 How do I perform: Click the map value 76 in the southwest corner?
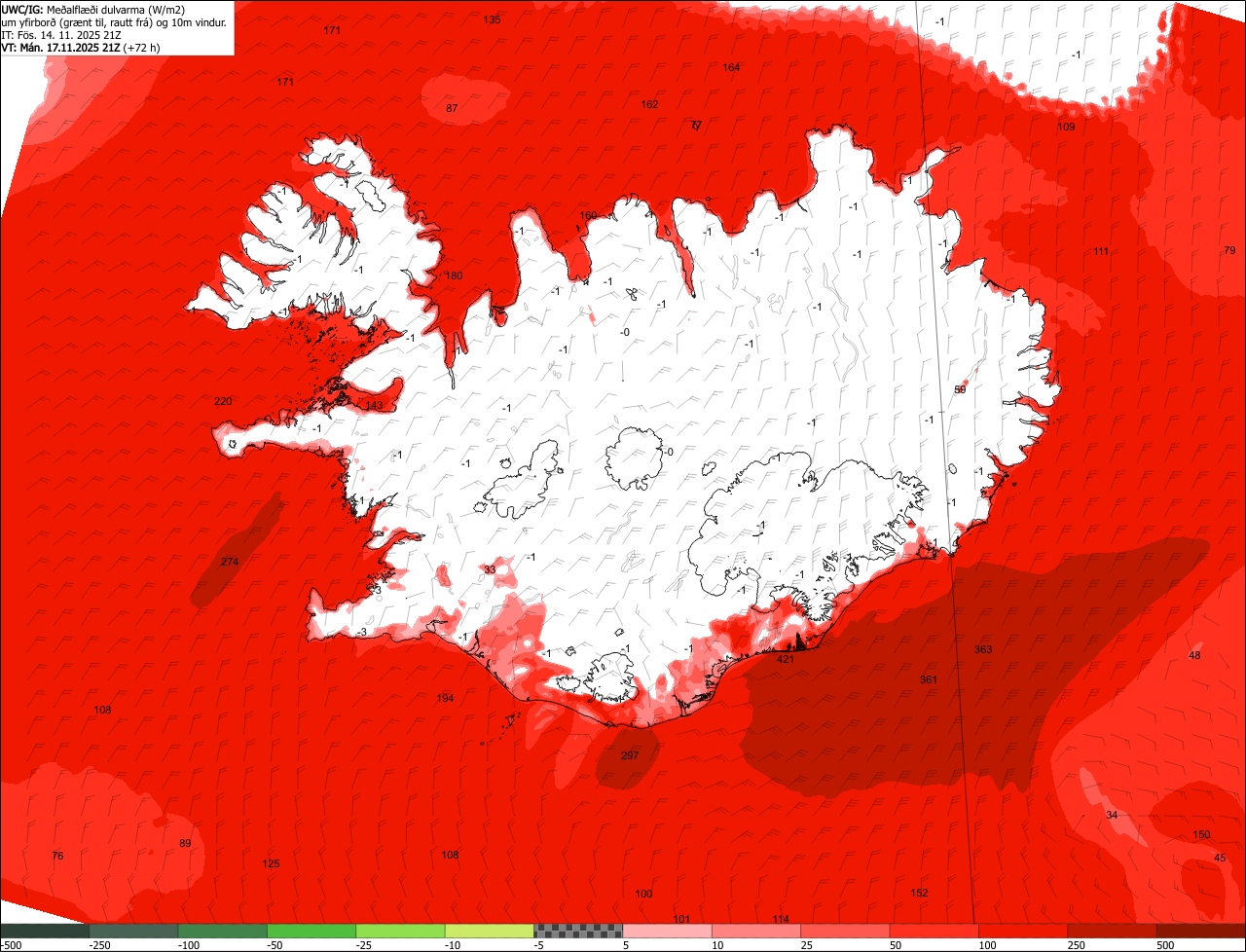57,856
